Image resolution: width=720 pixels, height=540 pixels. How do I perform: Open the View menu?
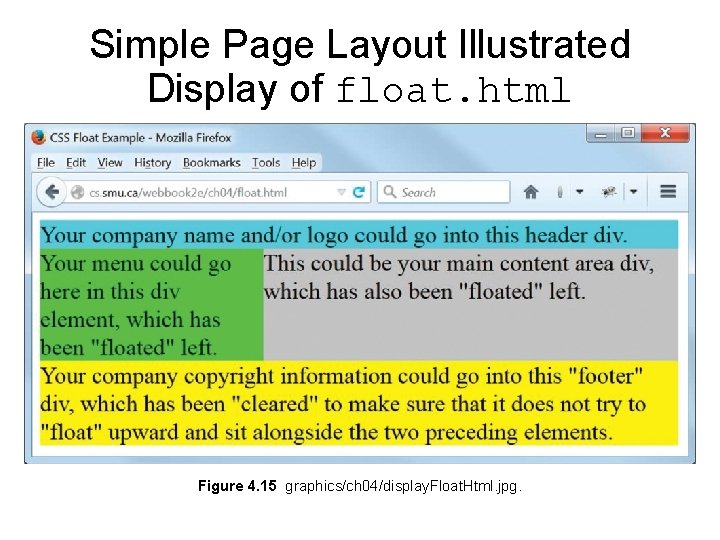tap(110, 163)
